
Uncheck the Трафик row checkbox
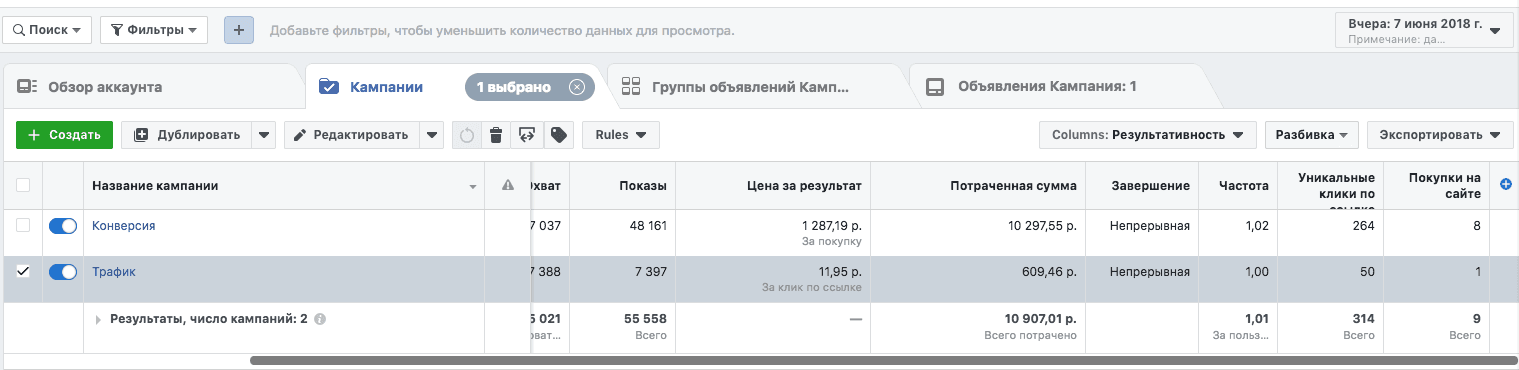tap(23, 272)
